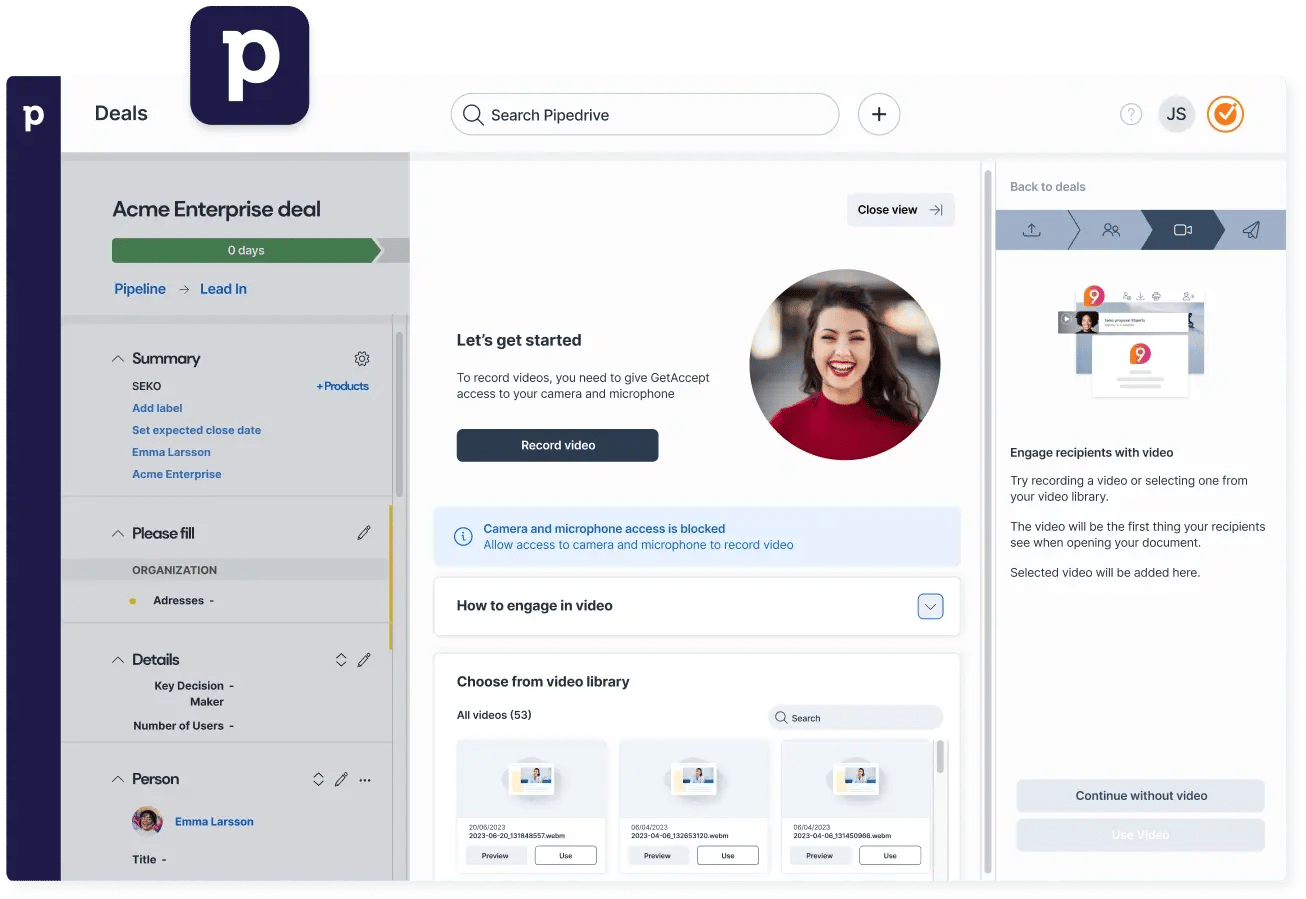Click the green 0 days pipeline stage bar
The height and width of the screenshot is (899, 1306).
(x=246, y=251)
